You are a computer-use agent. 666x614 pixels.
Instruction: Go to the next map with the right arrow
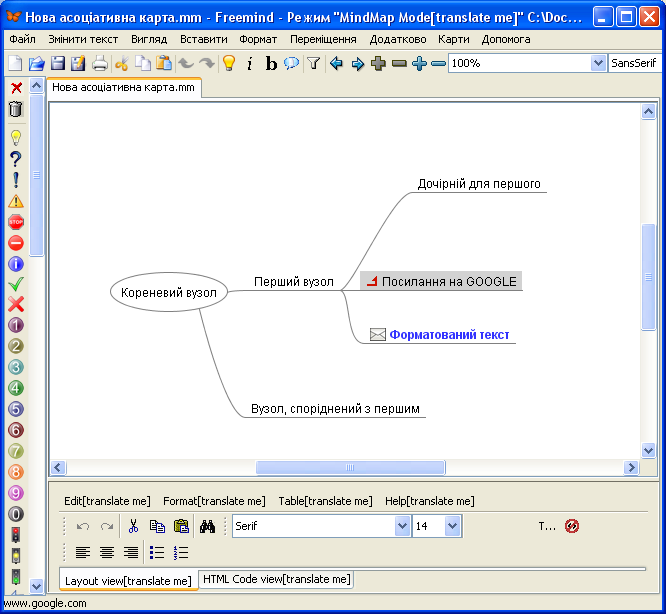358,64
